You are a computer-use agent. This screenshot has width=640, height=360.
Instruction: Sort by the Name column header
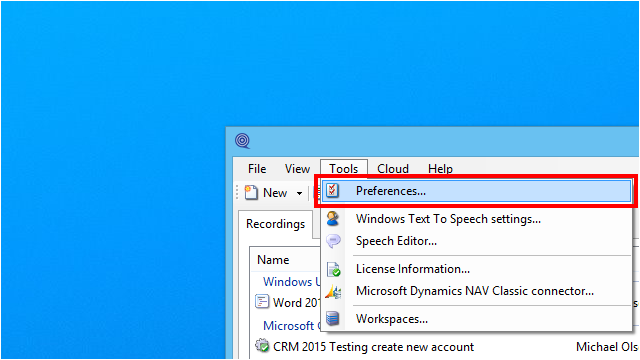pos(273,260)
